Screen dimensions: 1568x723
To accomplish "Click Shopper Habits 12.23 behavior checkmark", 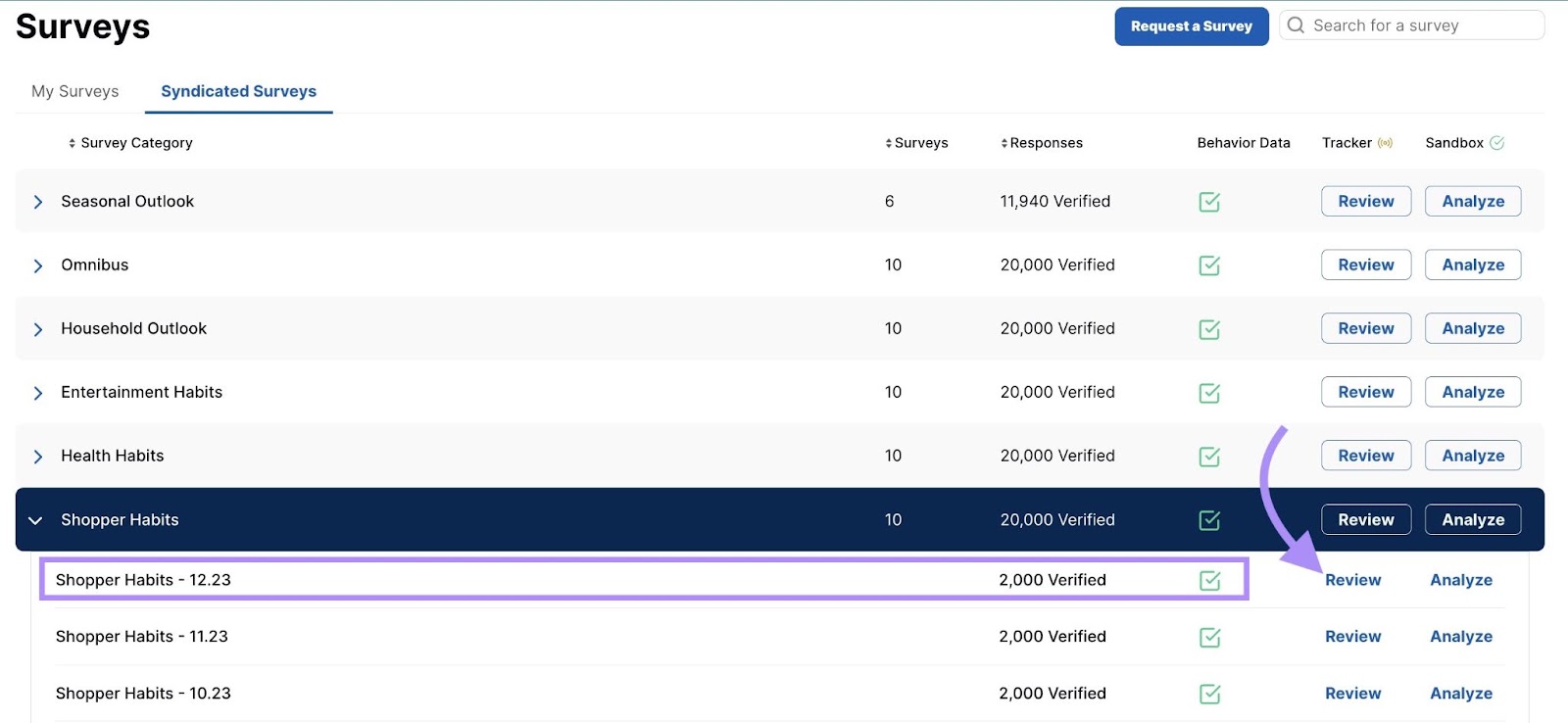I will [x=1209, y=581].
